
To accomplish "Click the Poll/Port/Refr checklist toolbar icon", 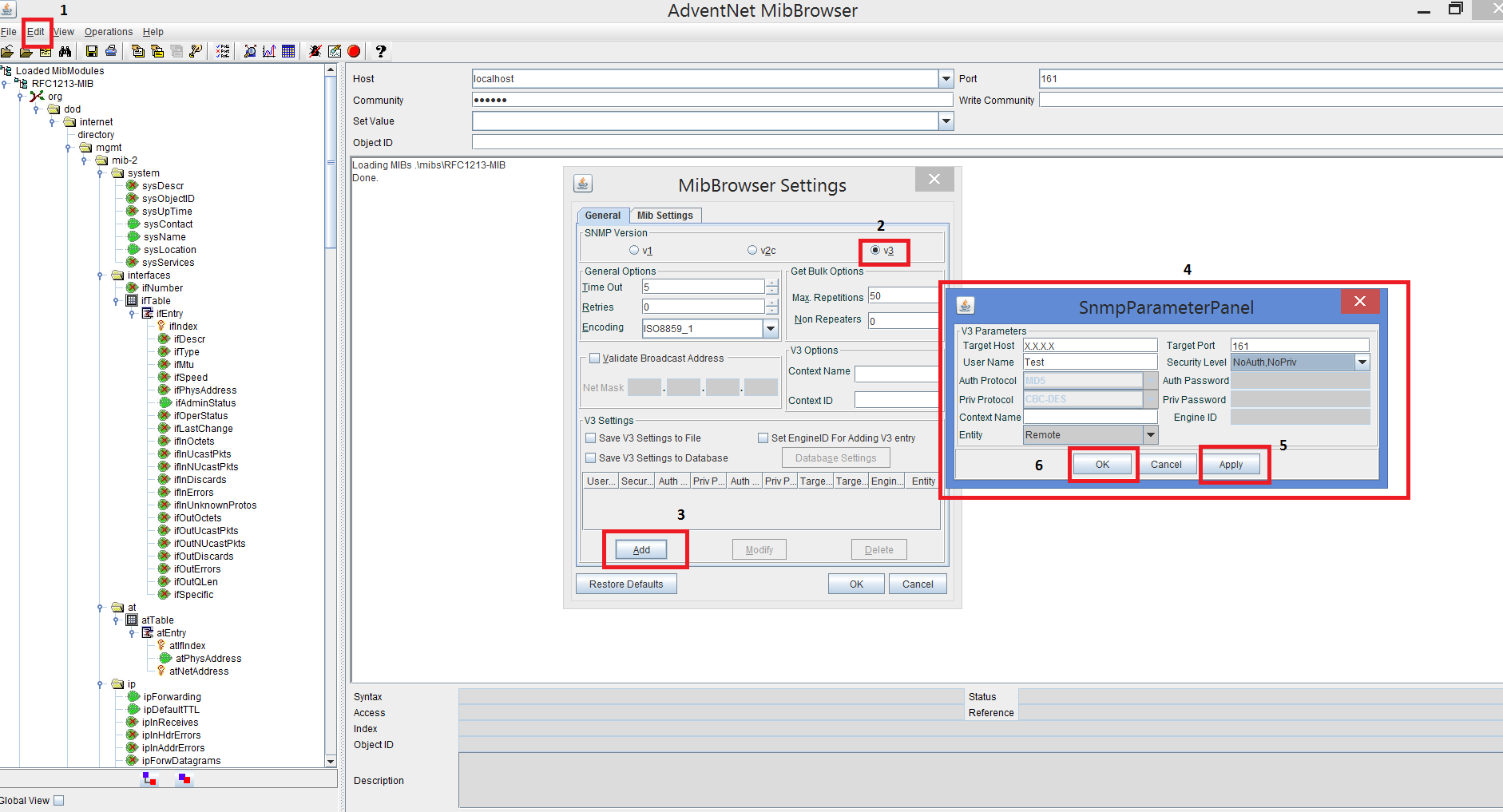I will (223, 51).
